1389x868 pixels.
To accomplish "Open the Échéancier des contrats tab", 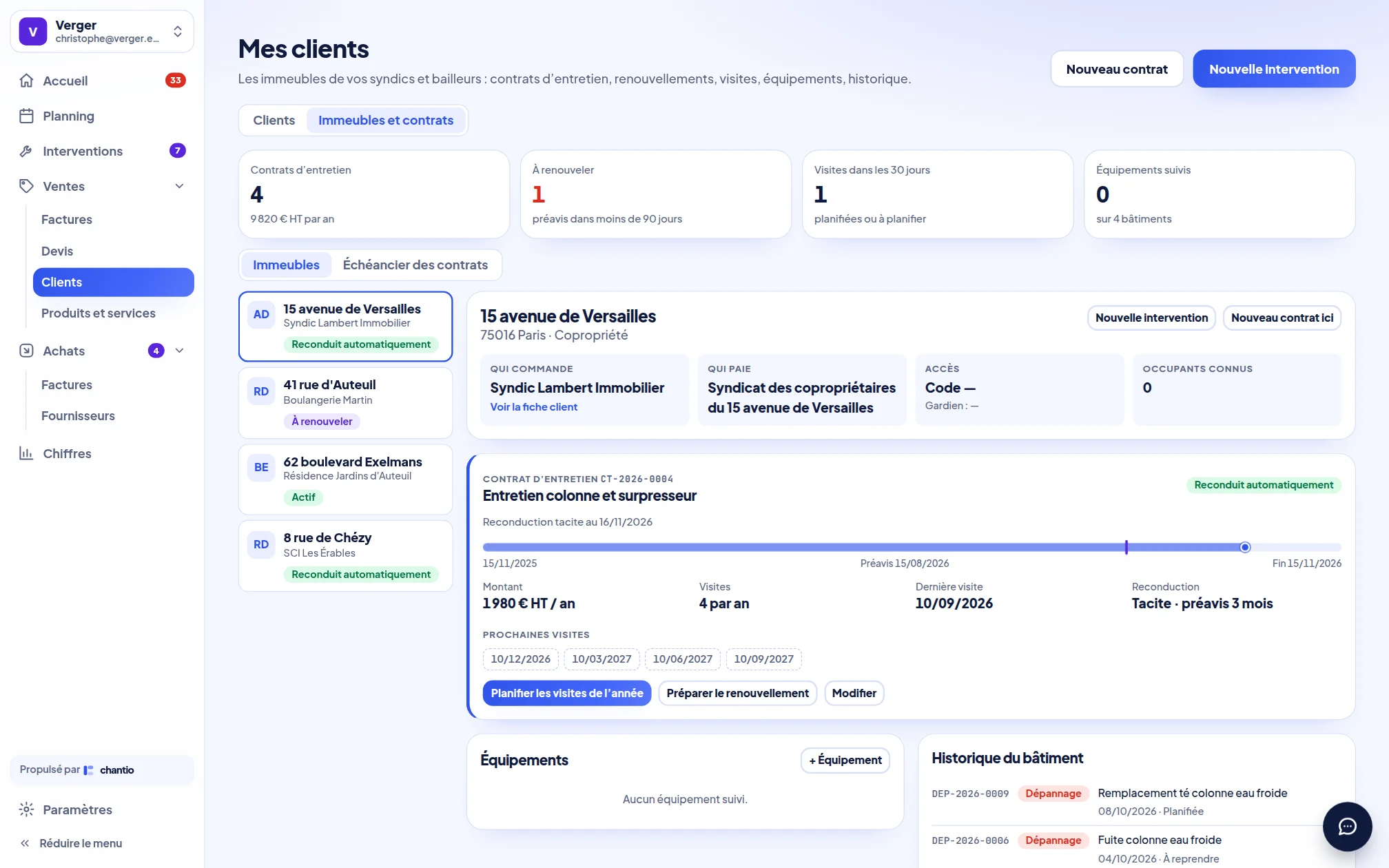I will (x=415, y=265).
